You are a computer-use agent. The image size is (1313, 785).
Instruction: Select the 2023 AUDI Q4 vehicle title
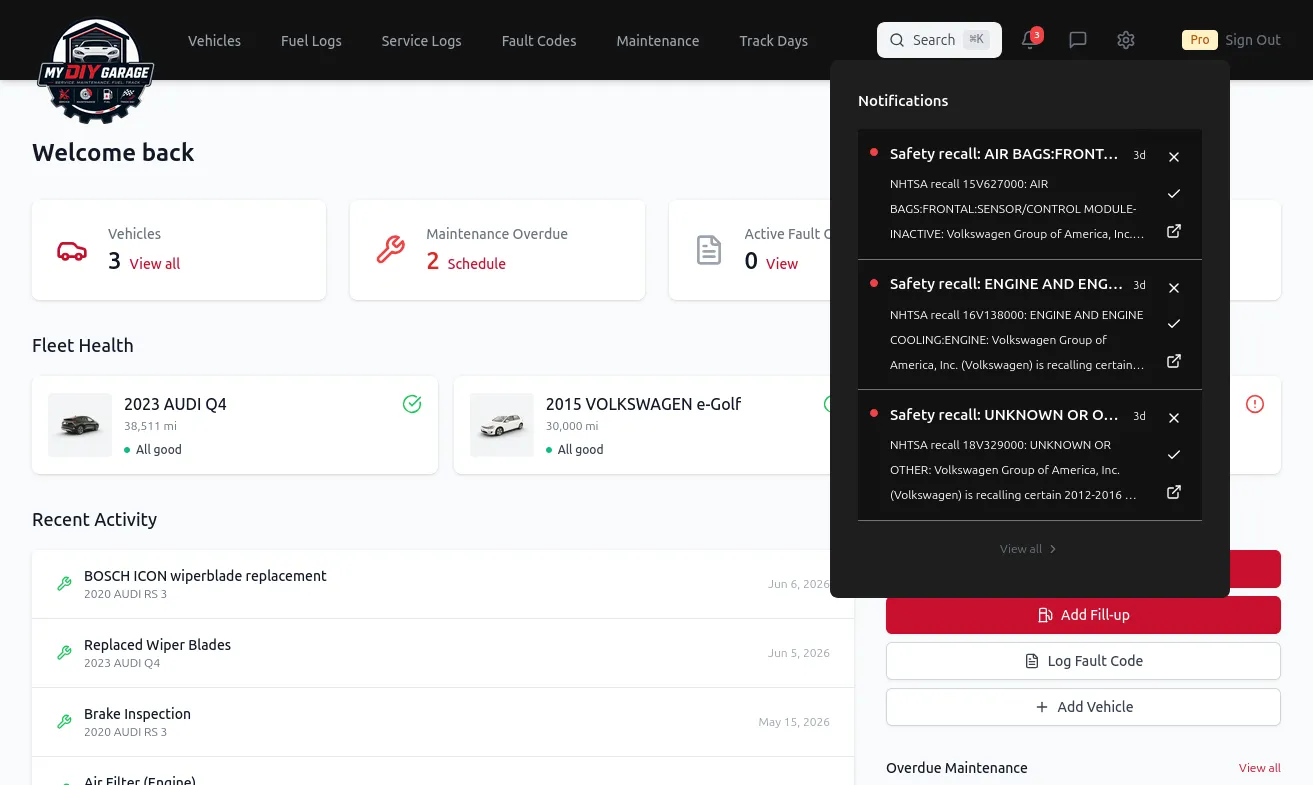[x=175, y=404]
